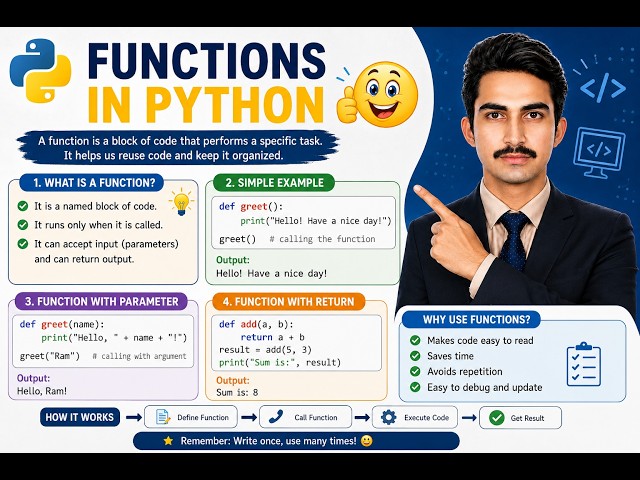Click 'and can return output.' text
Screen dimensions: 640x480
(84, 259)
